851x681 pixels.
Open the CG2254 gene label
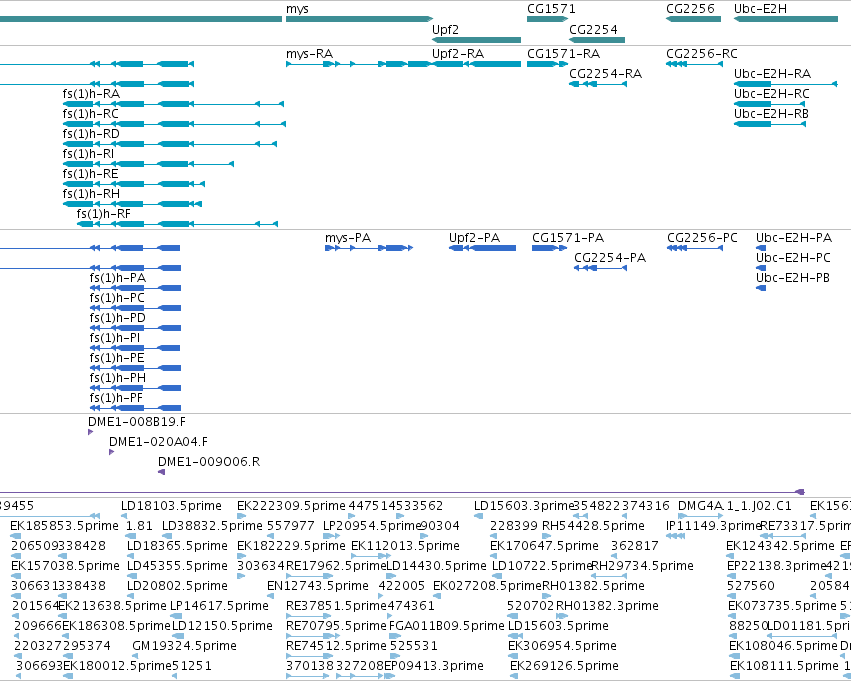593,29
